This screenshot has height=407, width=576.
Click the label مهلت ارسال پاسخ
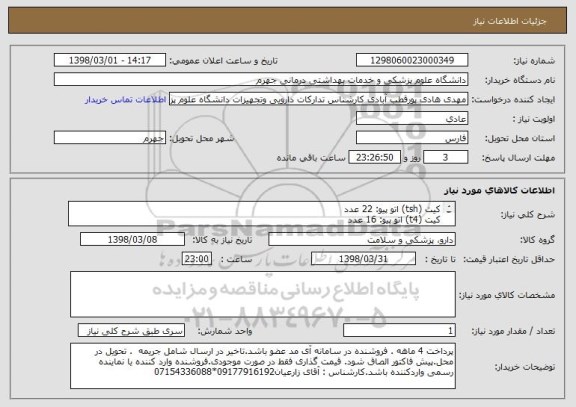click(518, 158)
